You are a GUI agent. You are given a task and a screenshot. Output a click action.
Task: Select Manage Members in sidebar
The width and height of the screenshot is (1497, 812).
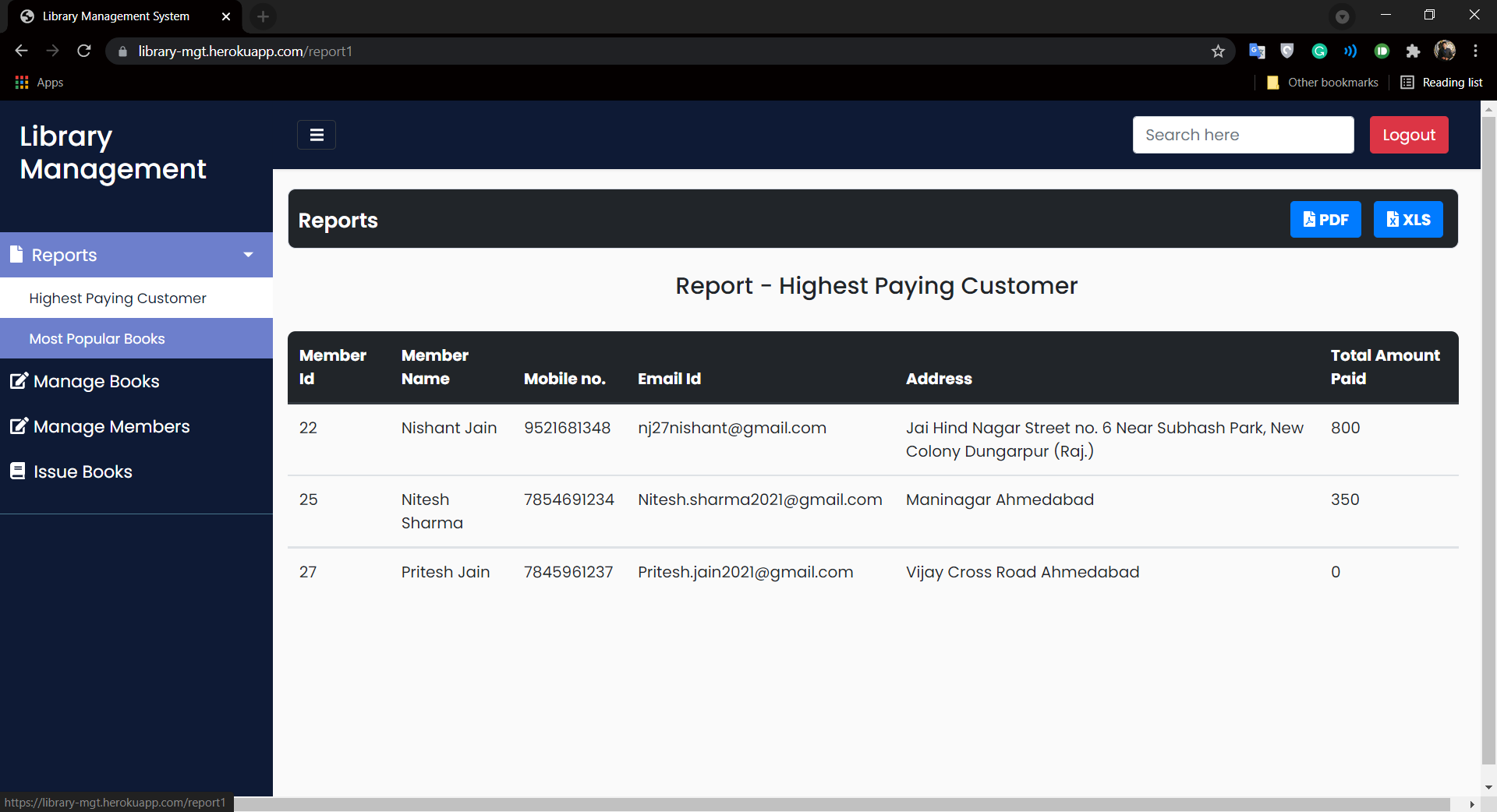111,426
